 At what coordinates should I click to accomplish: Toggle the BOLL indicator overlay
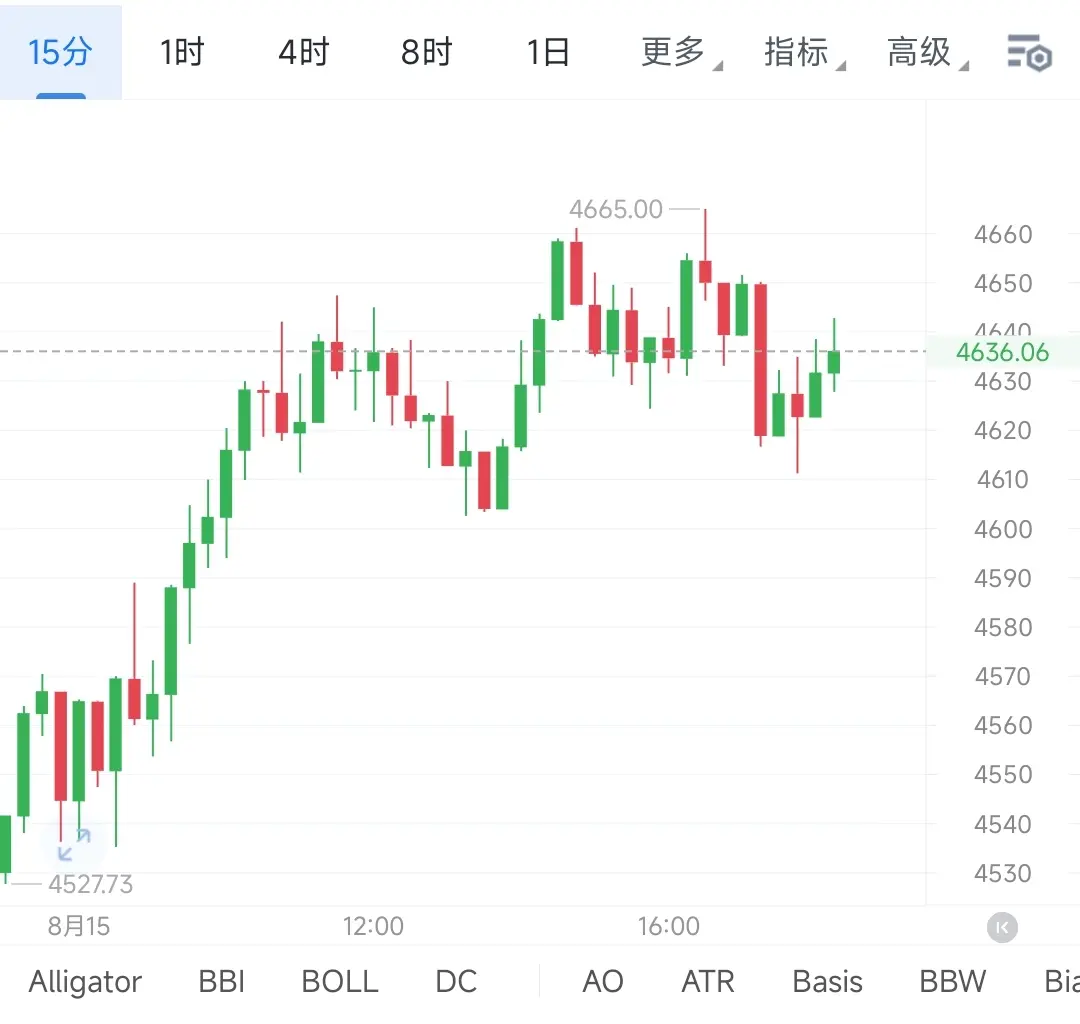(340, 981)
